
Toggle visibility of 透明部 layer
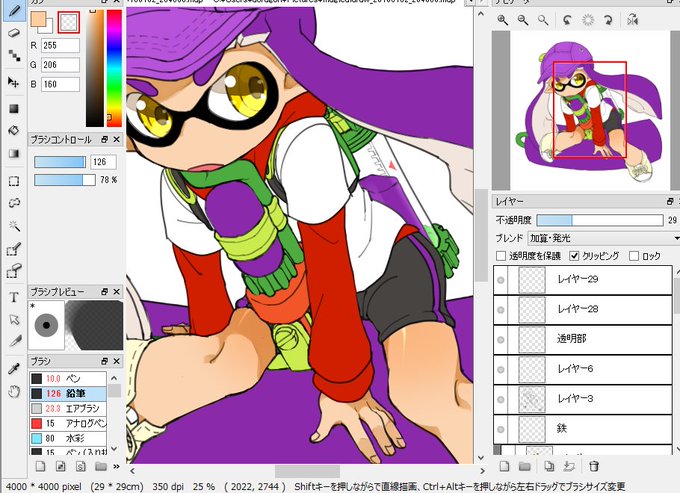501,340
